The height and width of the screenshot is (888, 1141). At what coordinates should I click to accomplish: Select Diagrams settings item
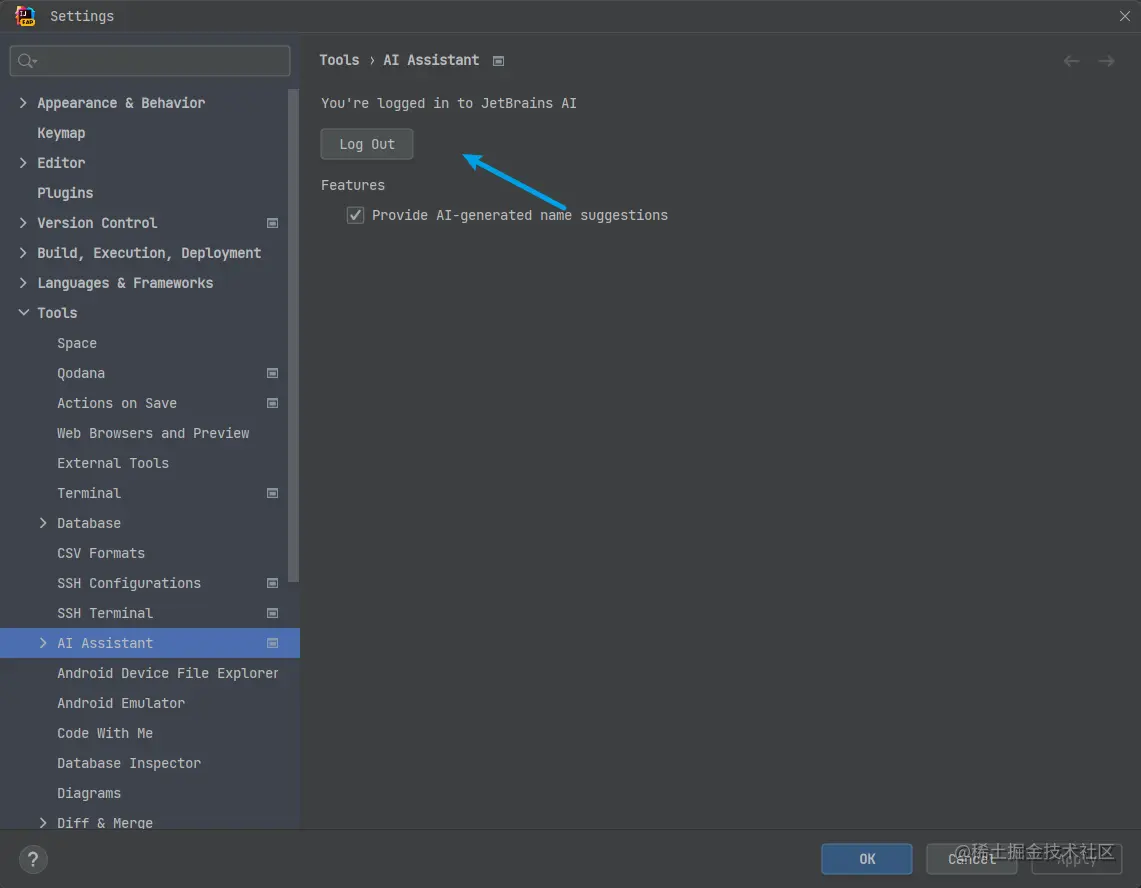click(89, 793)
